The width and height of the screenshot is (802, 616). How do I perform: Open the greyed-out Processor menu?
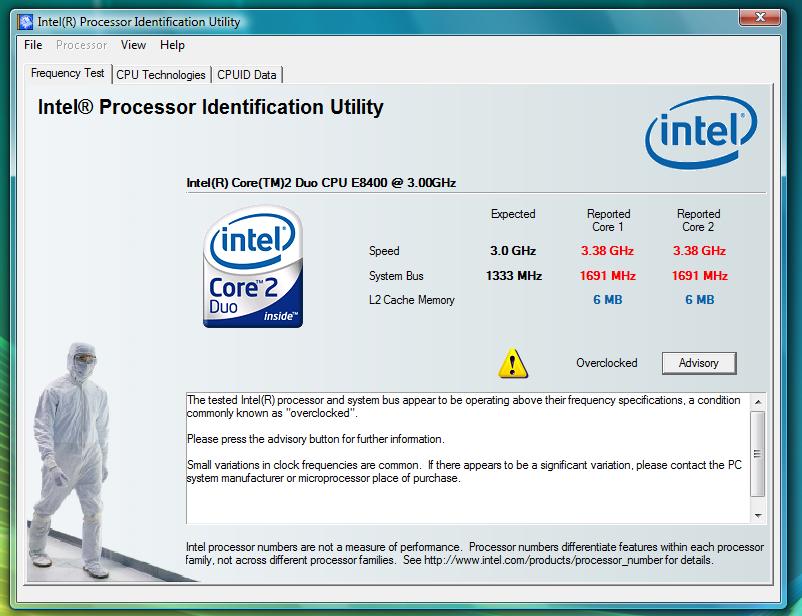(81, 45)
